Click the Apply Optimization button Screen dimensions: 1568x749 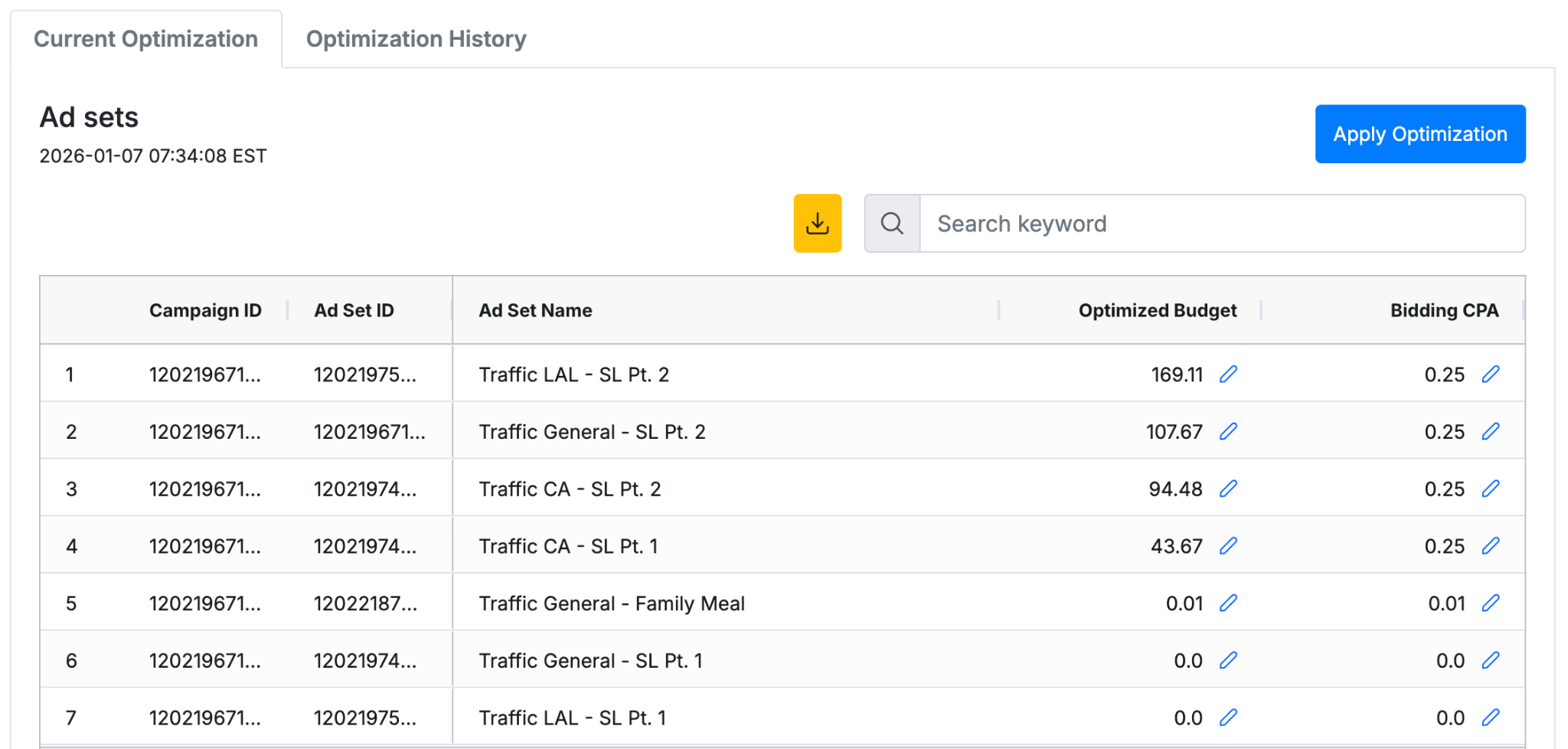[1420, 134]
